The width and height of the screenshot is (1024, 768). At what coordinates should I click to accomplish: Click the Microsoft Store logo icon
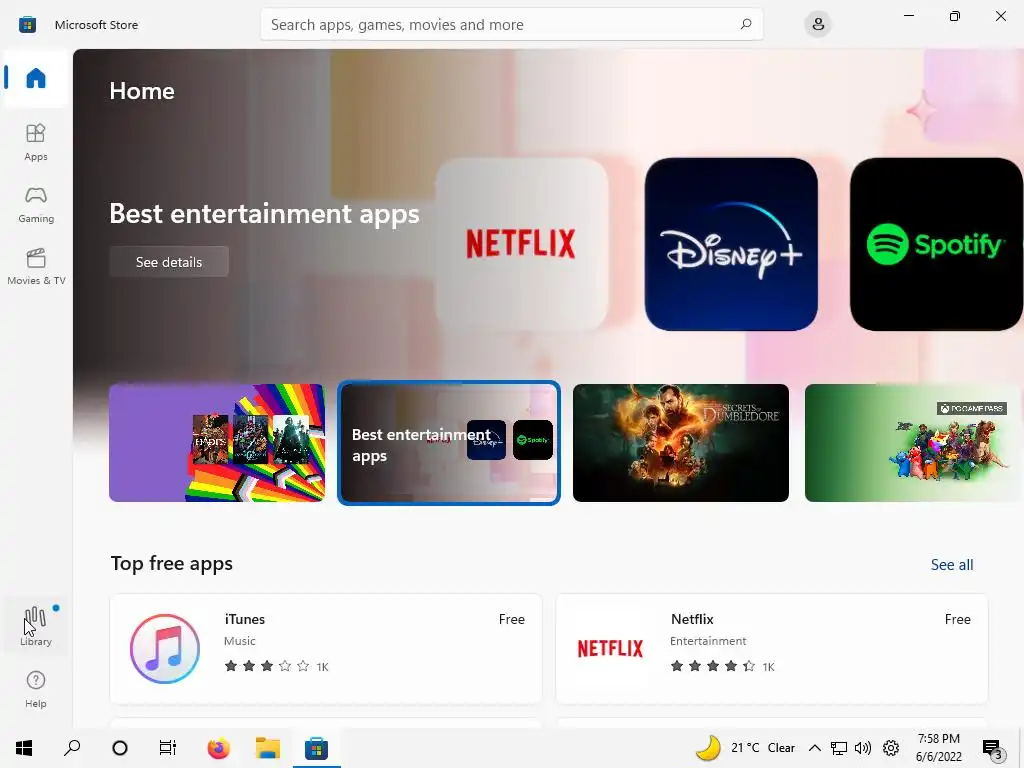27,25
